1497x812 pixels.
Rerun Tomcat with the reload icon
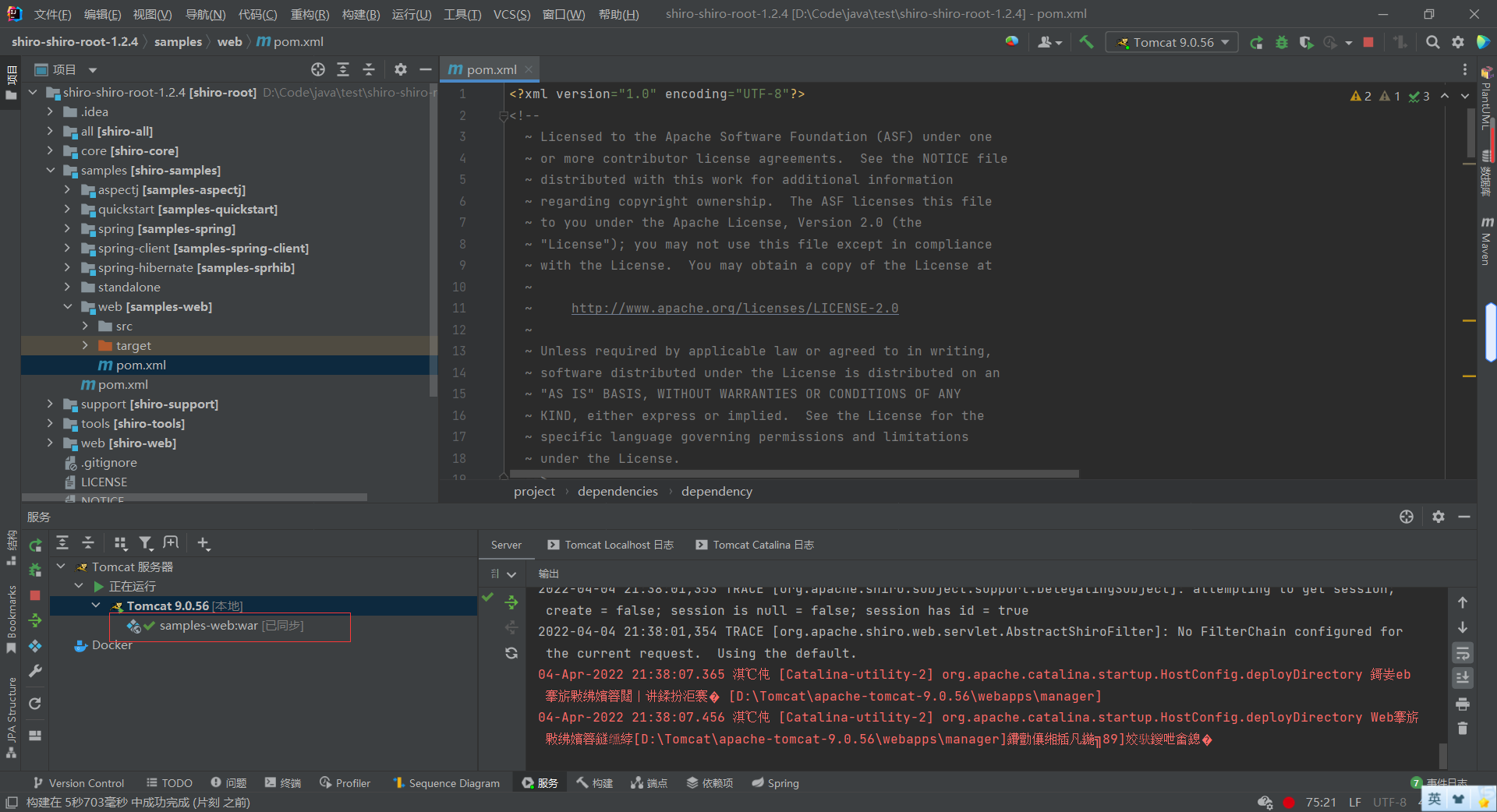[x=1256, y=43]
